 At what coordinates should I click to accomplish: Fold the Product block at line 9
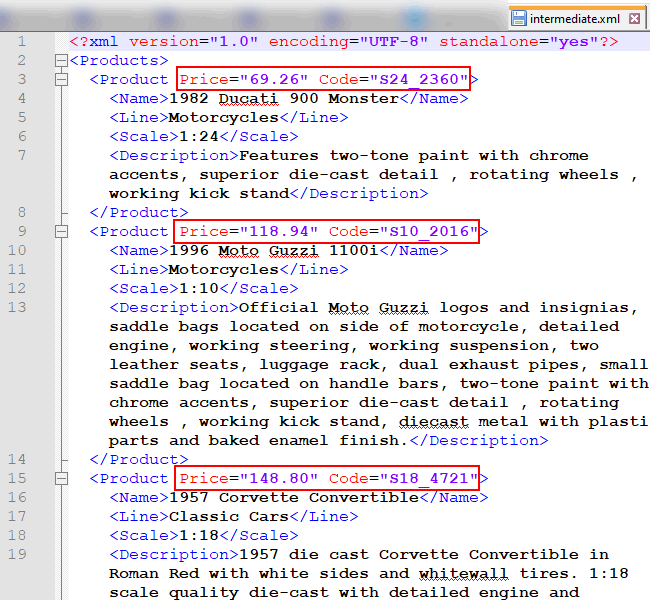[x=62, y=232]
